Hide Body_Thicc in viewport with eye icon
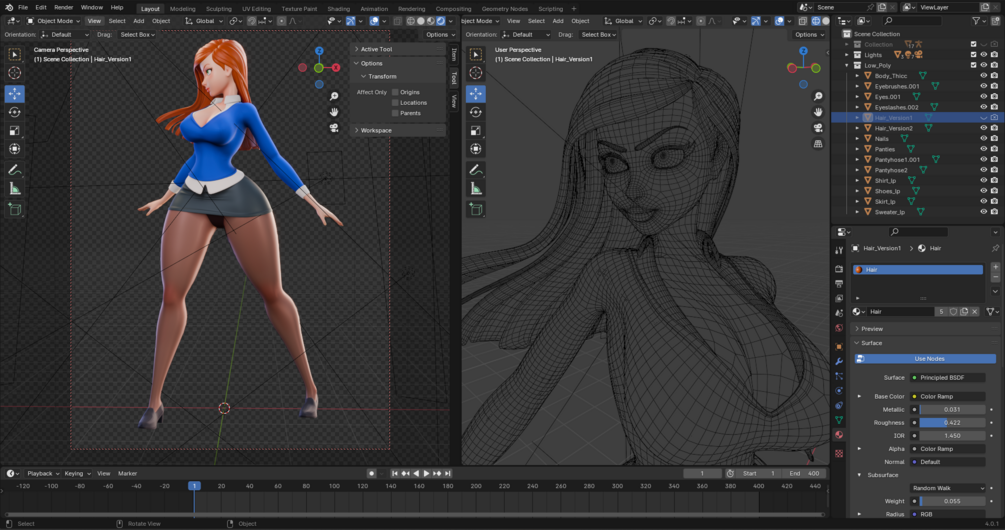Image resolution: width=1005 pixels, height=530 pixels. pyautogui.click(x=983, y=76)
